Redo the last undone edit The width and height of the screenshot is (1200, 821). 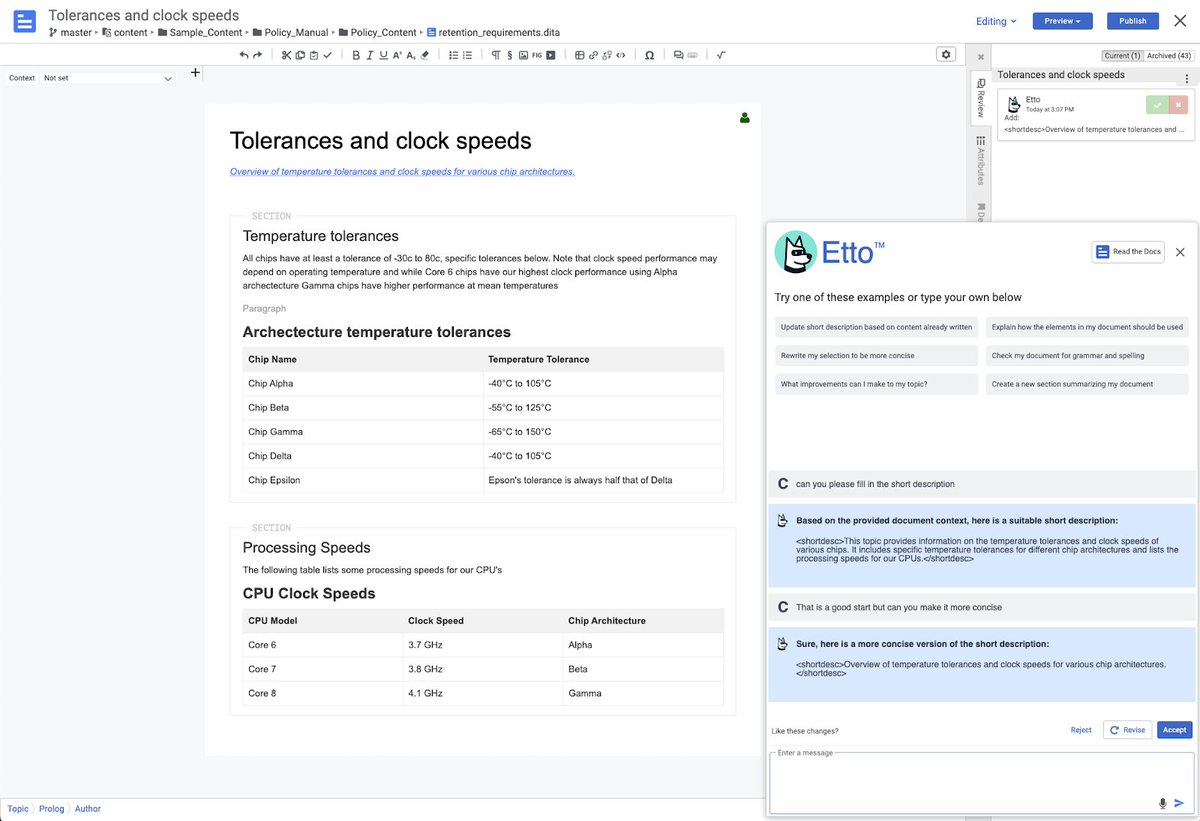258,55
